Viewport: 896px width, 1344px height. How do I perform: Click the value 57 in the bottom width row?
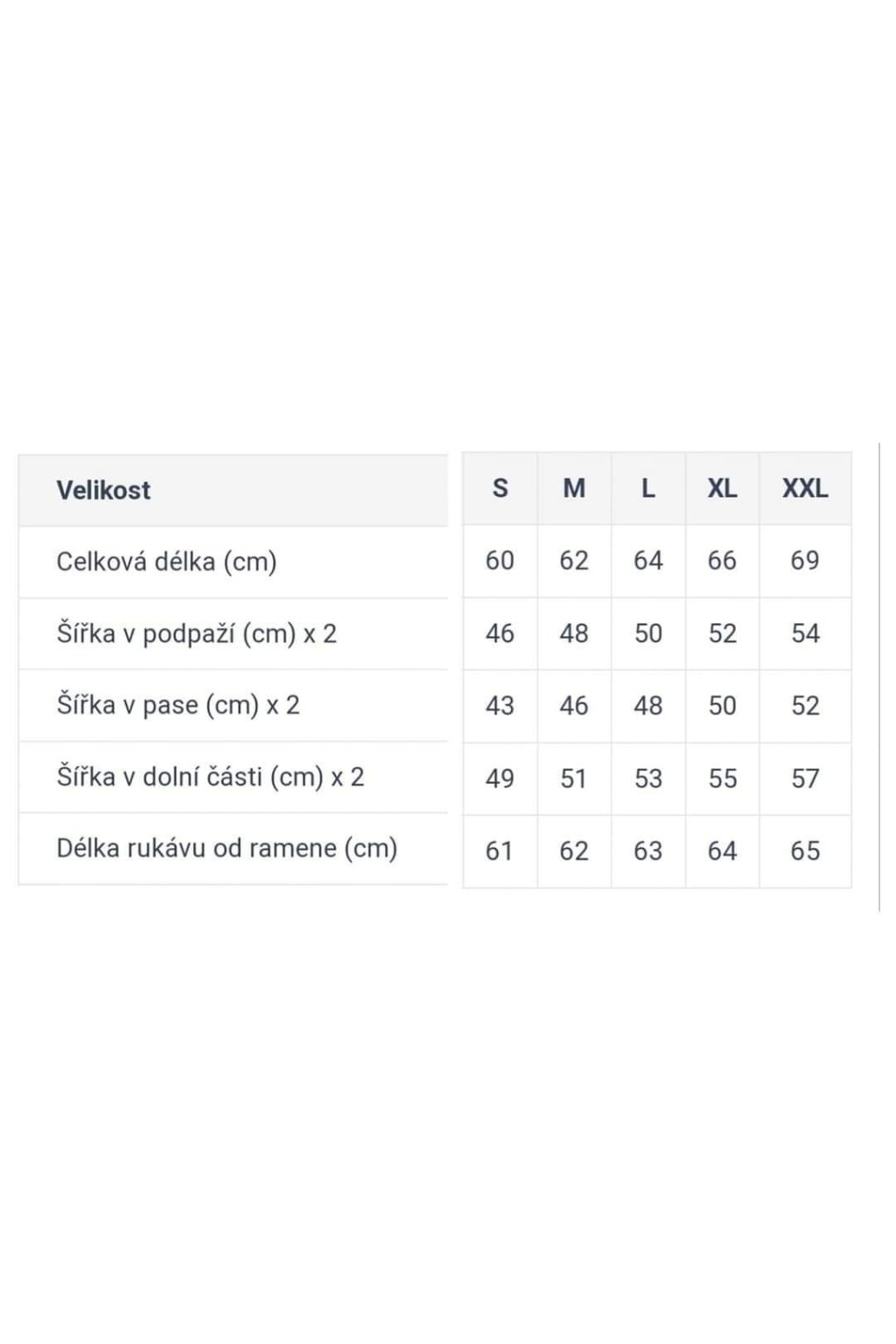805,779
